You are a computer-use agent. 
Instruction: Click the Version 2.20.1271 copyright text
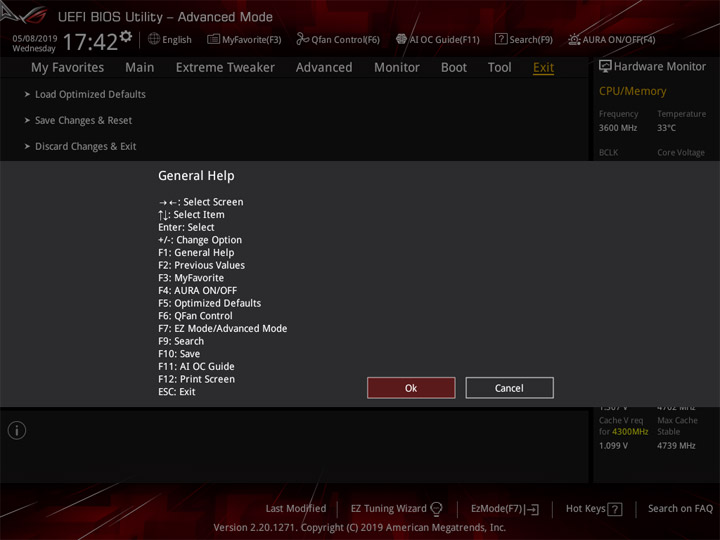coord(360,527)
